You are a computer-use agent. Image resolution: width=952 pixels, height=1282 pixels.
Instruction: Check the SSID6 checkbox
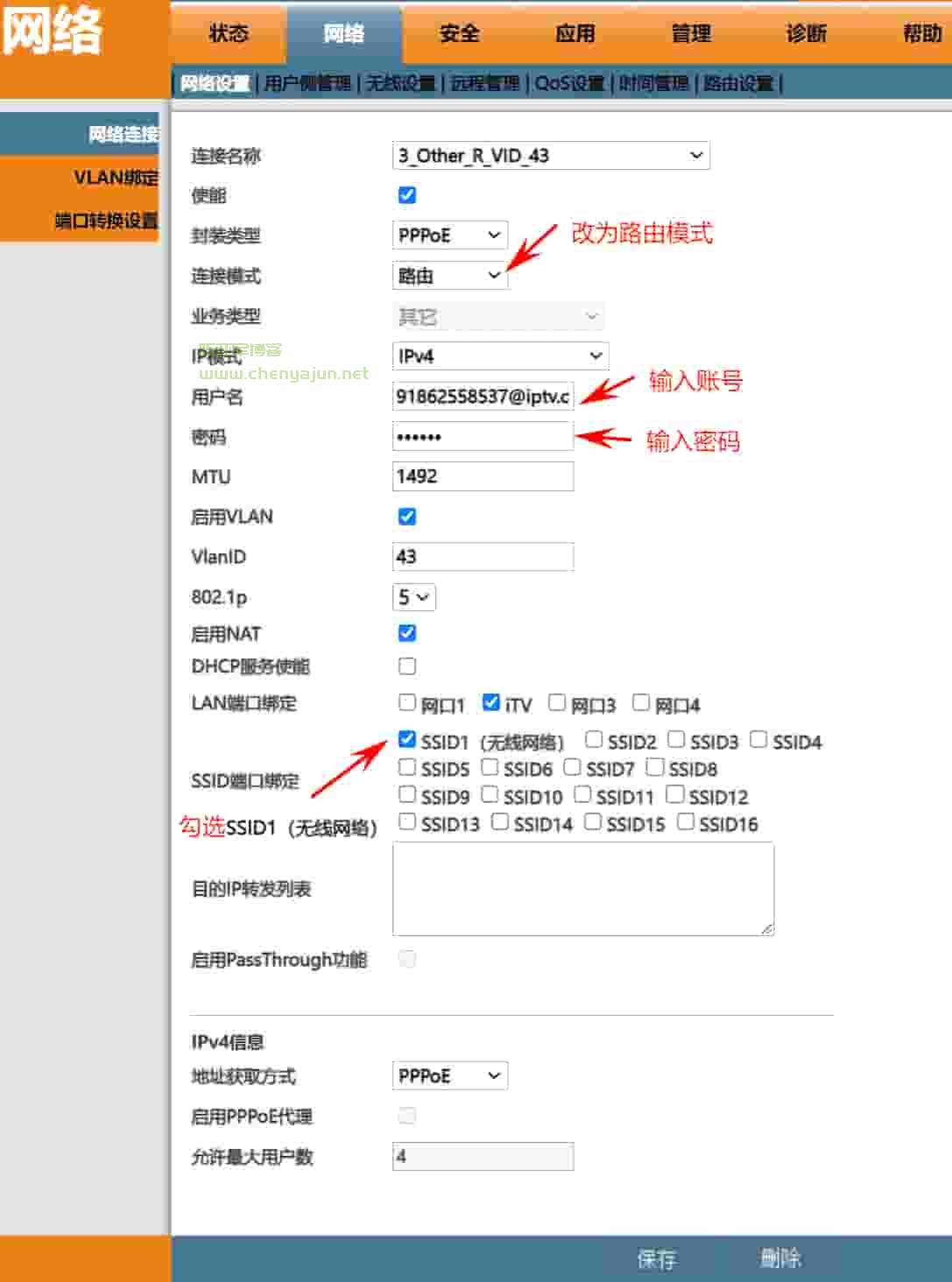coord(490,767)
